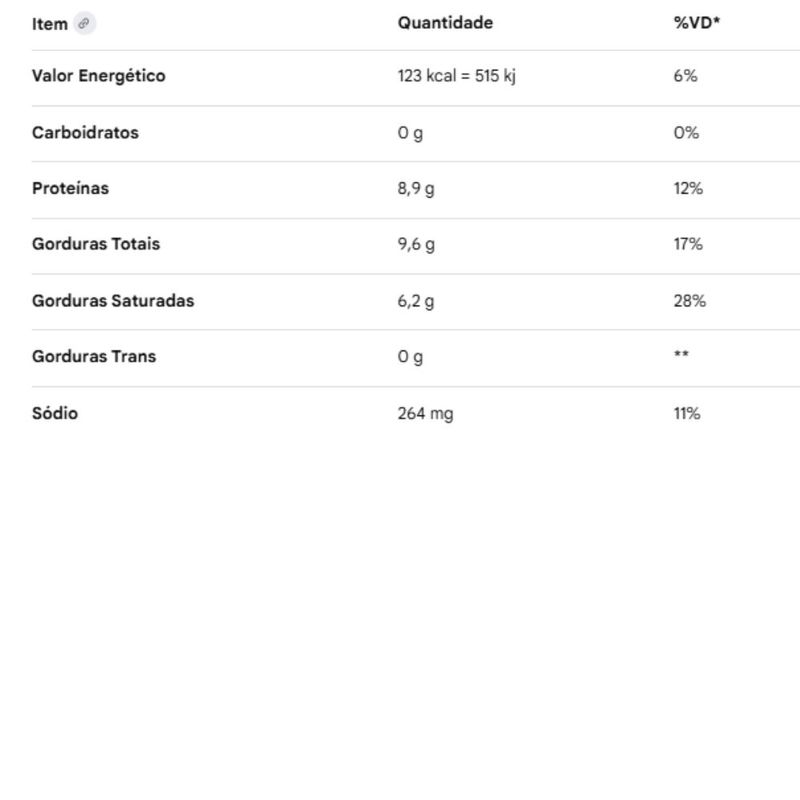Select the Gorduras Totais row label
The image size is (800, 800).
pyautogui.click(x=95, y=244)
